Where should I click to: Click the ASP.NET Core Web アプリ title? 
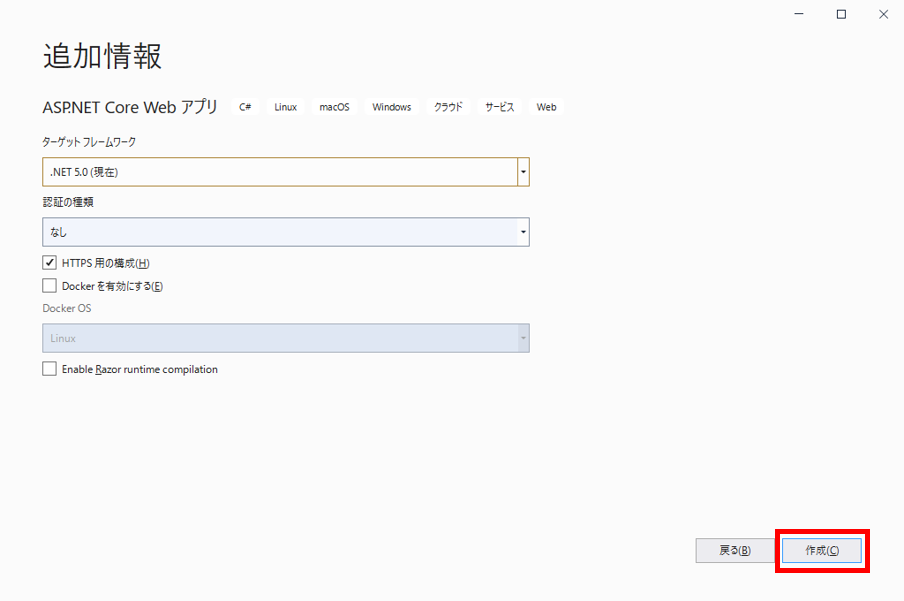point(130,107)
